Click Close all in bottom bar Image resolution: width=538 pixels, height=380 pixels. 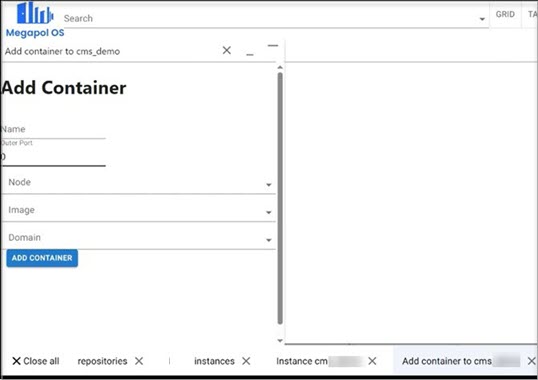pyautogui.click(x=36, y=361)
